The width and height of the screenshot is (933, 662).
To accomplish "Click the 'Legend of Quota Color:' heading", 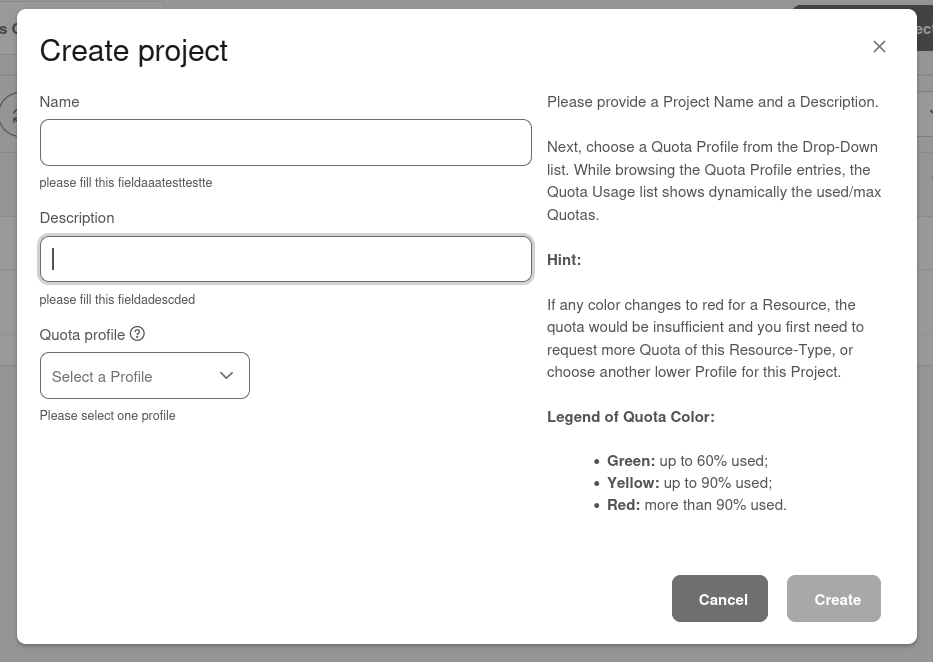I will coord(630,417).
